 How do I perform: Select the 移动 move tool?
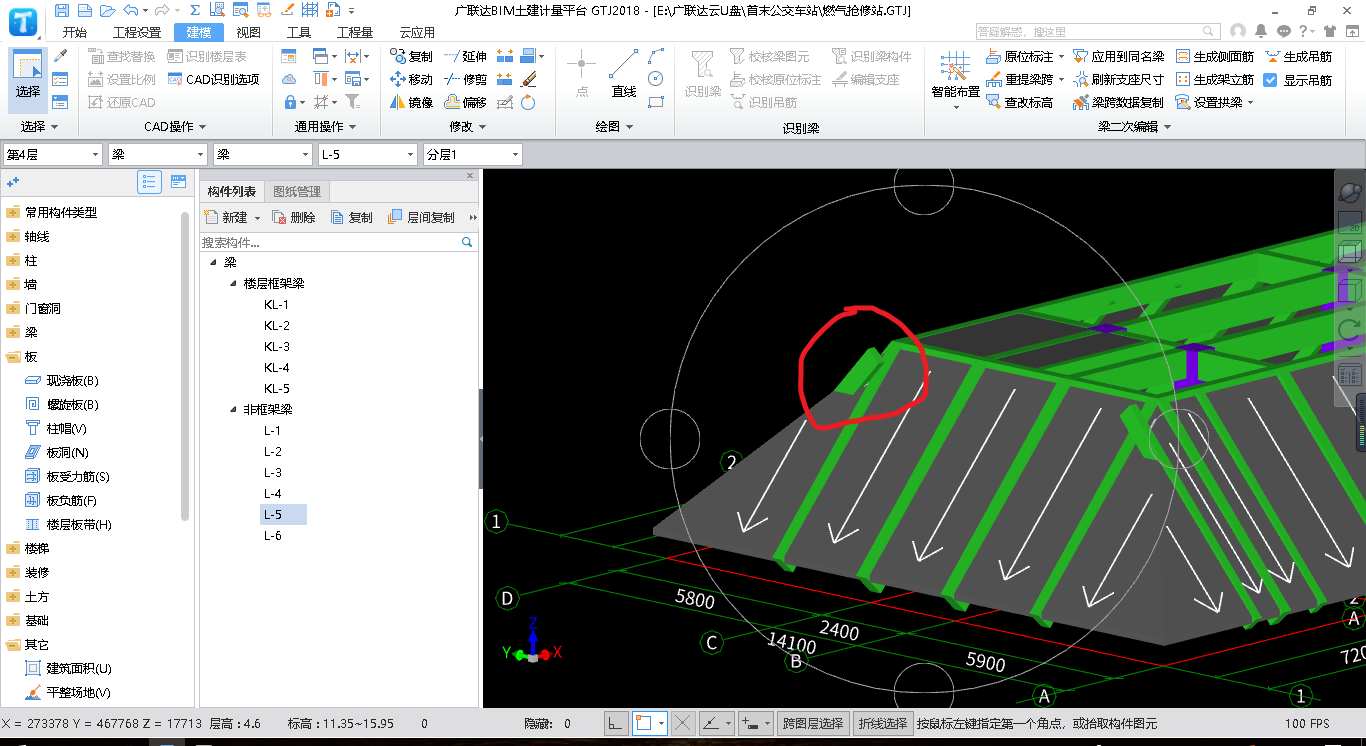[412, 79]
